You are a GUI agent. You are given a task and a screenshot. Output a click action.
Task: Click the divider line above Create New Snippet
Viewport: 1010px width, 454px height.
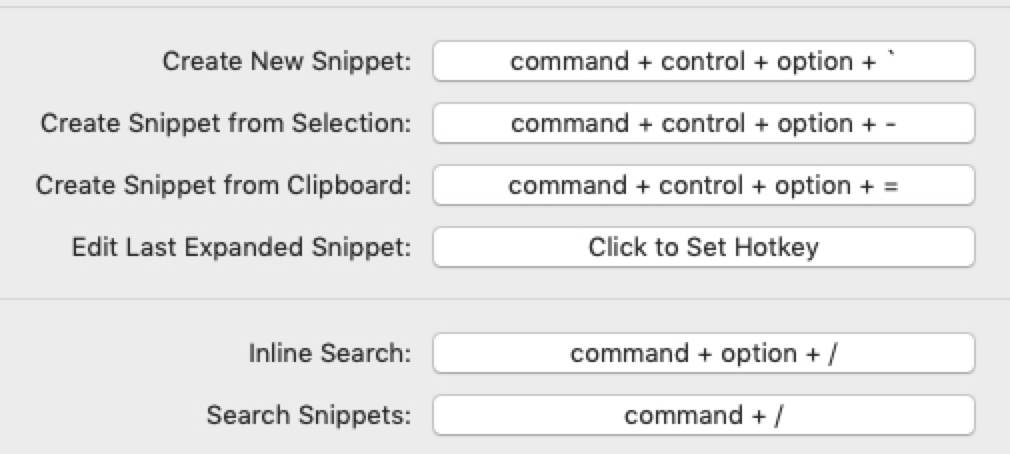(505, 8)
